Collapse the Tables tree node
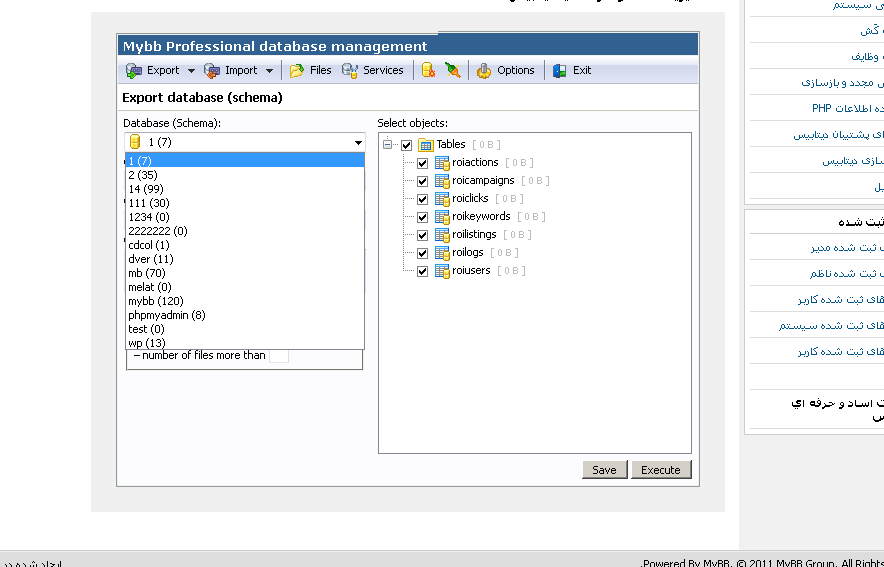Screen dimensions: 884x567 click(388, 145)
